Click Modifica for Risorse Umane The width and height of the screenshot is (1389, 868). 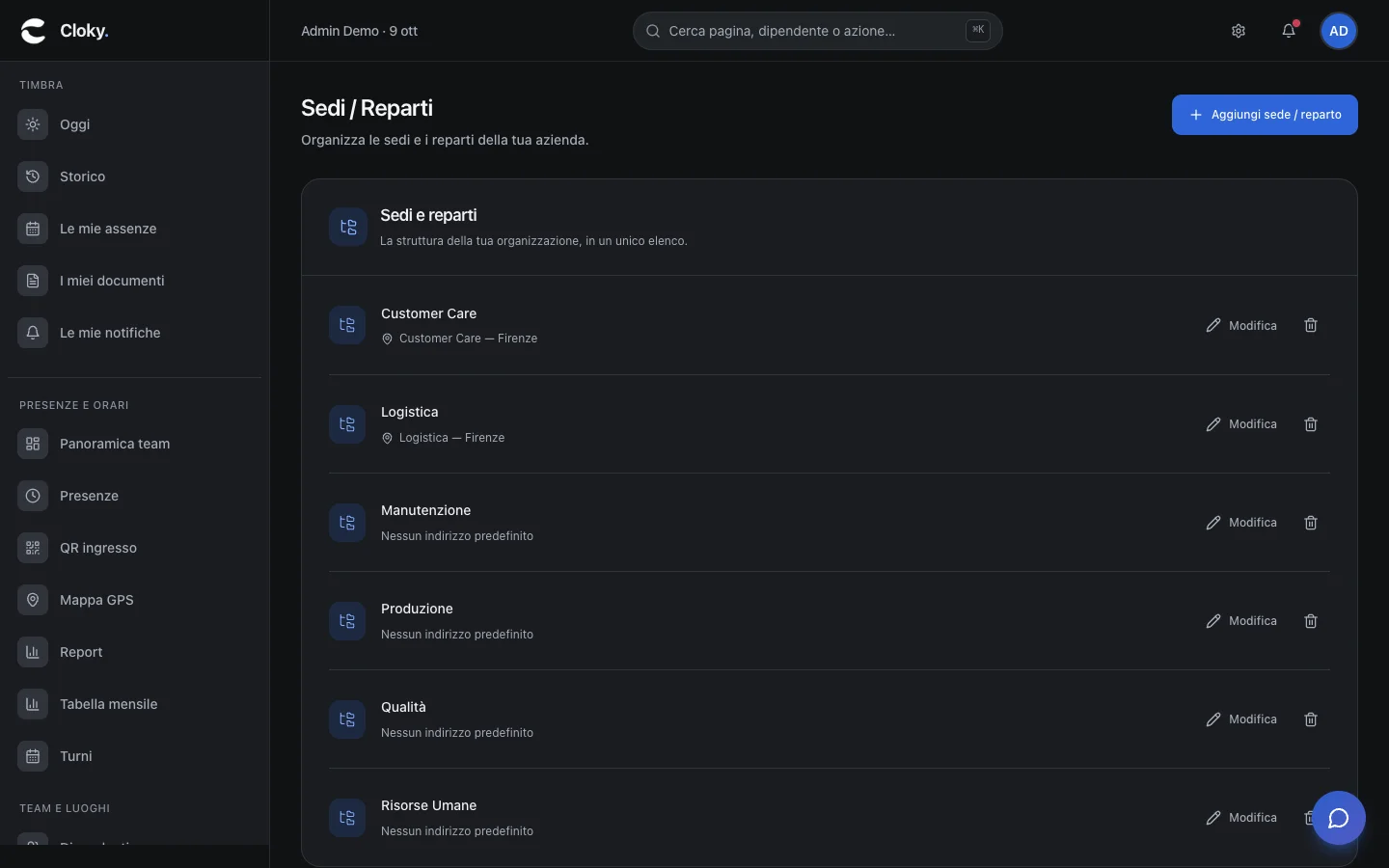point(1241,818)
